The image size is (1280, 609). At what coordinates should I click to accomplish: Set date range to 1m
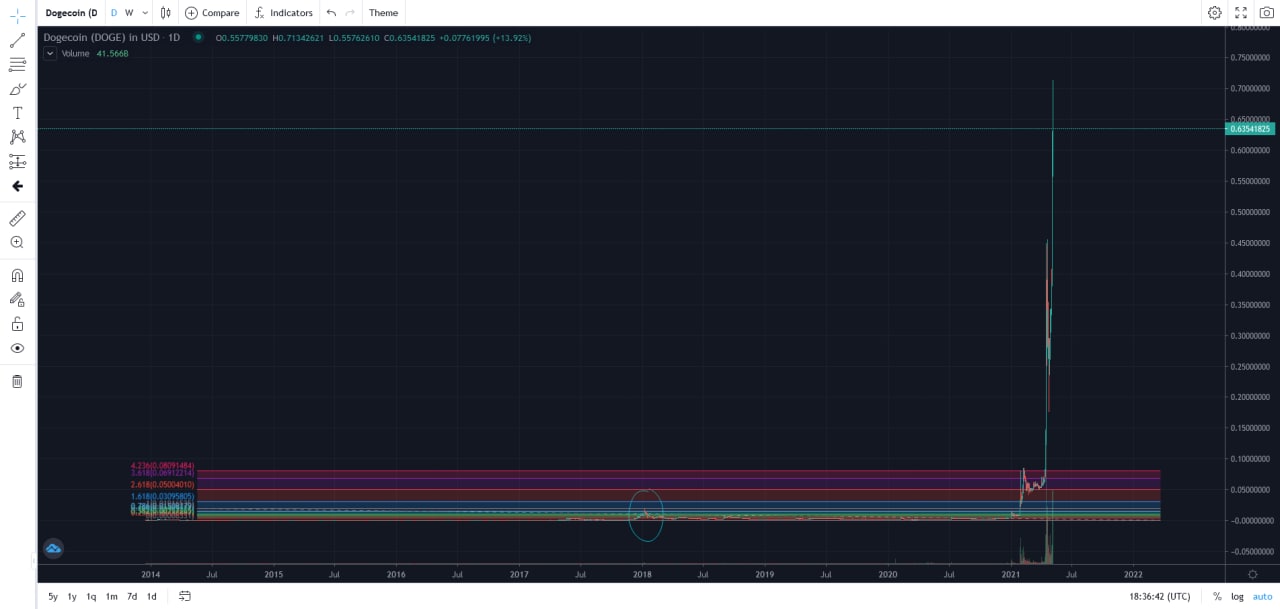[111, 597]
